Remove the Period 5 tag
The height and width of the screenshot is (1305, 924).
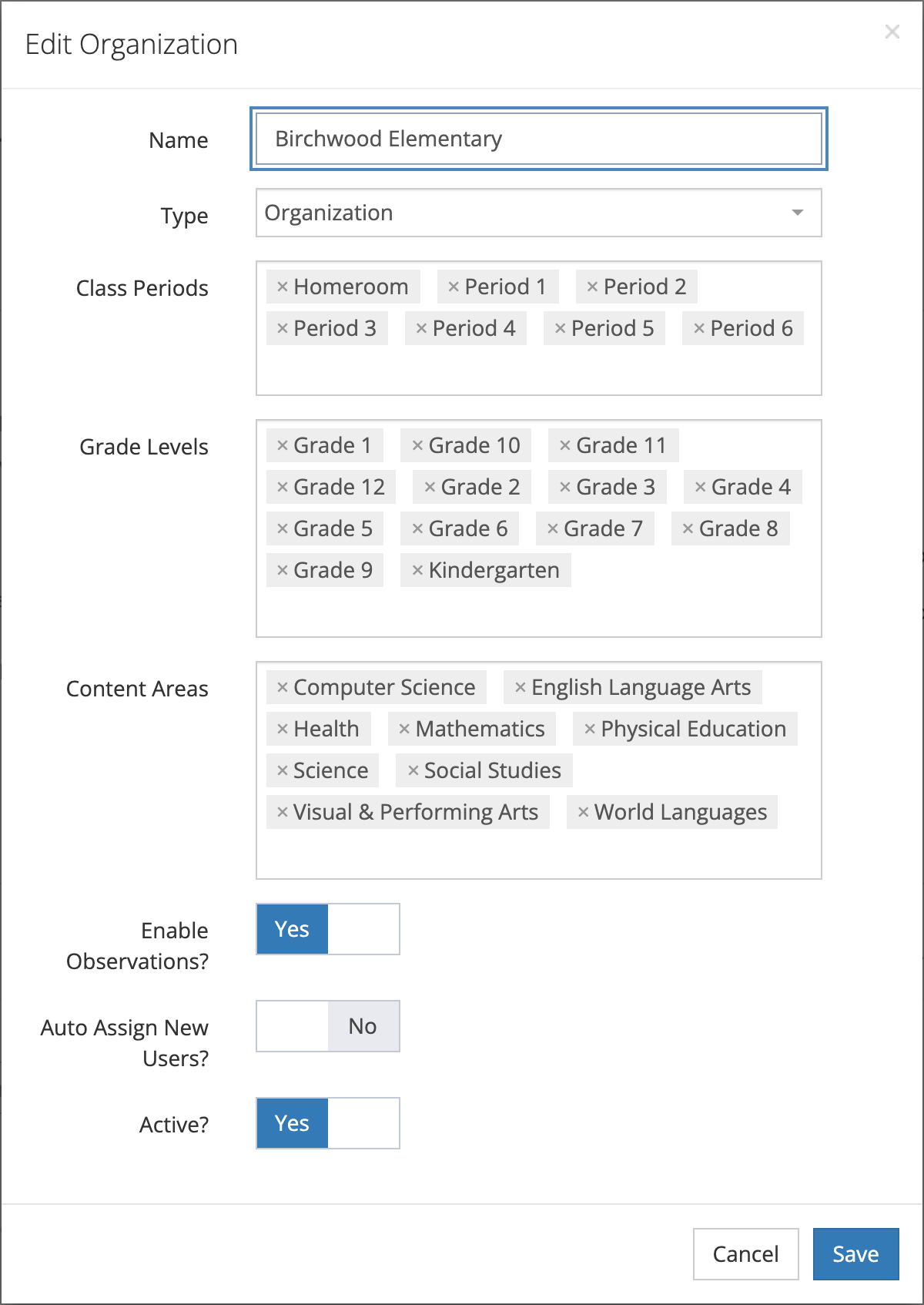tap(560, 329)
